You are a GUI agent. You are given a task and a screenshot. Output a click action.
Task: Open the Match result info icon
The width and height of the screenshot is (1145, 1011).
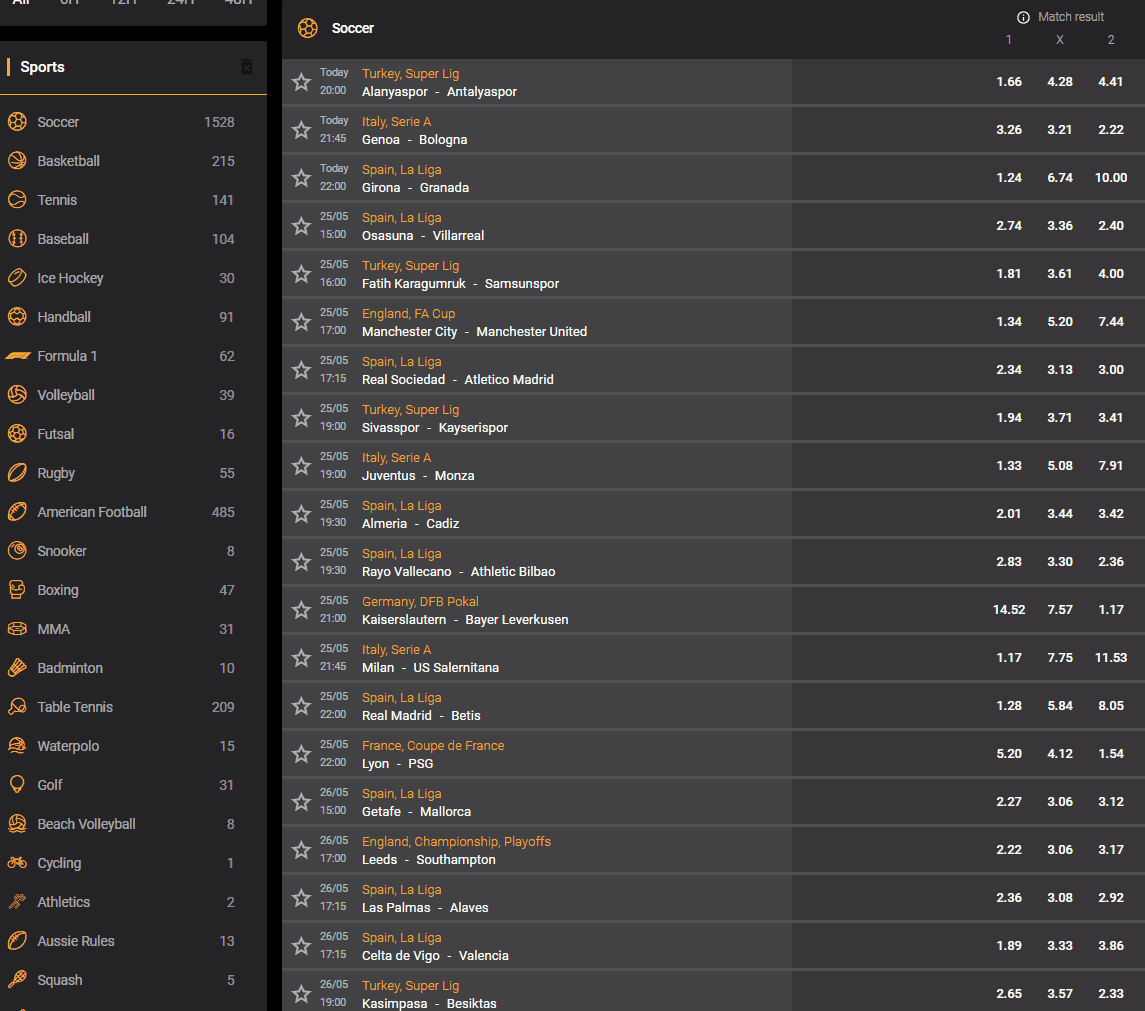point(1022,16)
